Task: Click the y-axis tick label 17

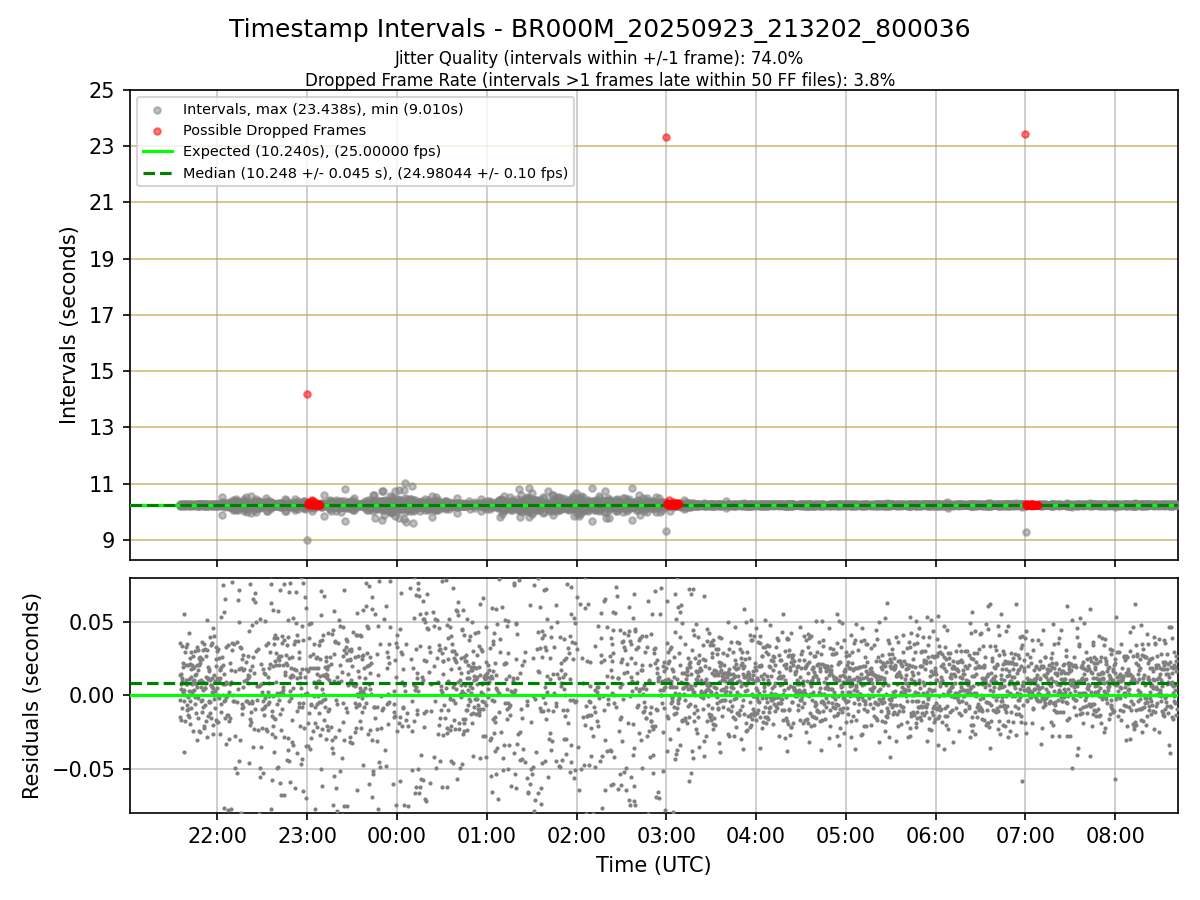Action: tap(103, 316)
